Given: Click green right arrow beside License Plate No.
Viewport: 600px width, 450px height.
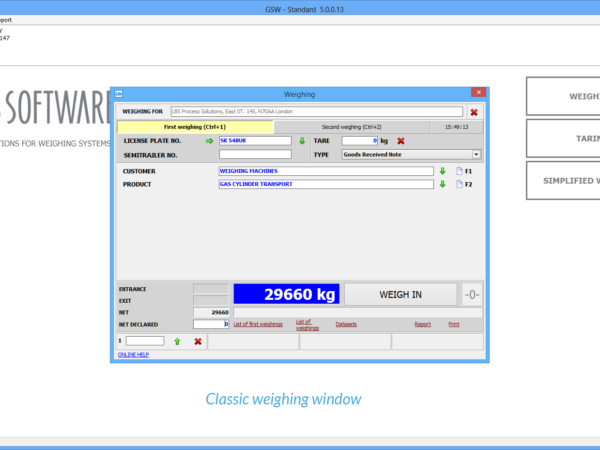Looking at the screenshot, I should [x=209, y=141].
